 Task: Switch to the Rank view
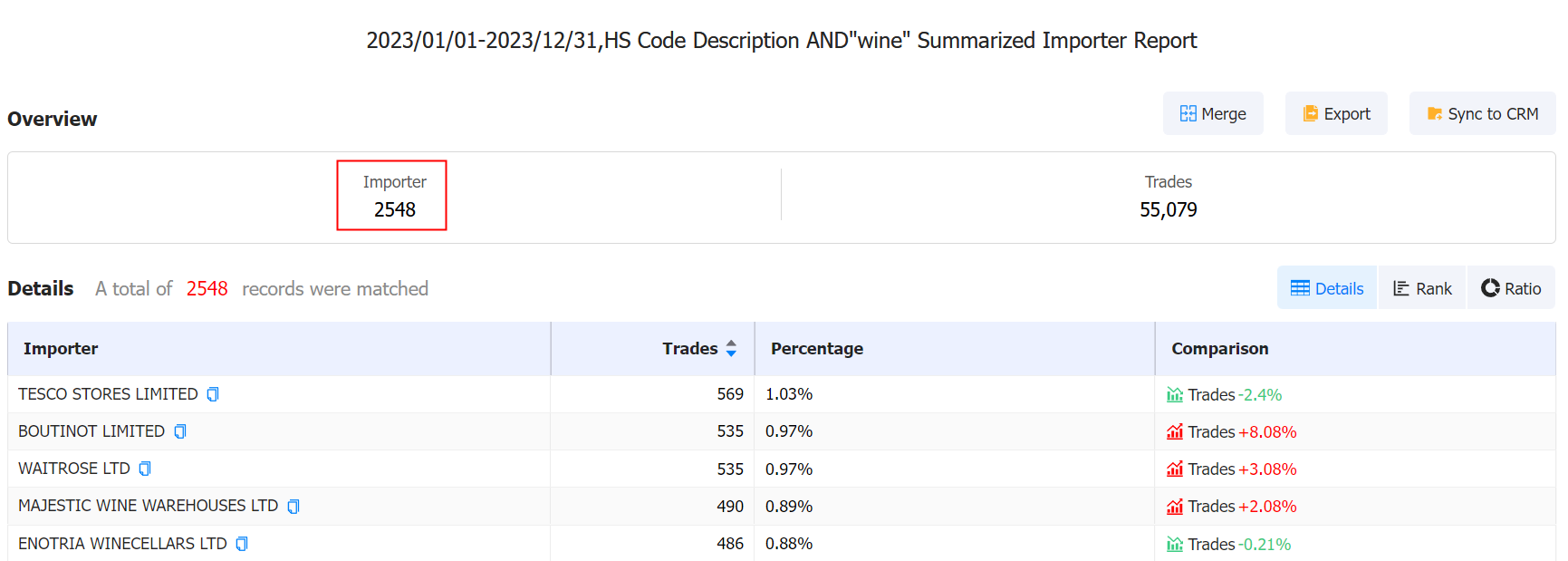tap(1422, 288)
